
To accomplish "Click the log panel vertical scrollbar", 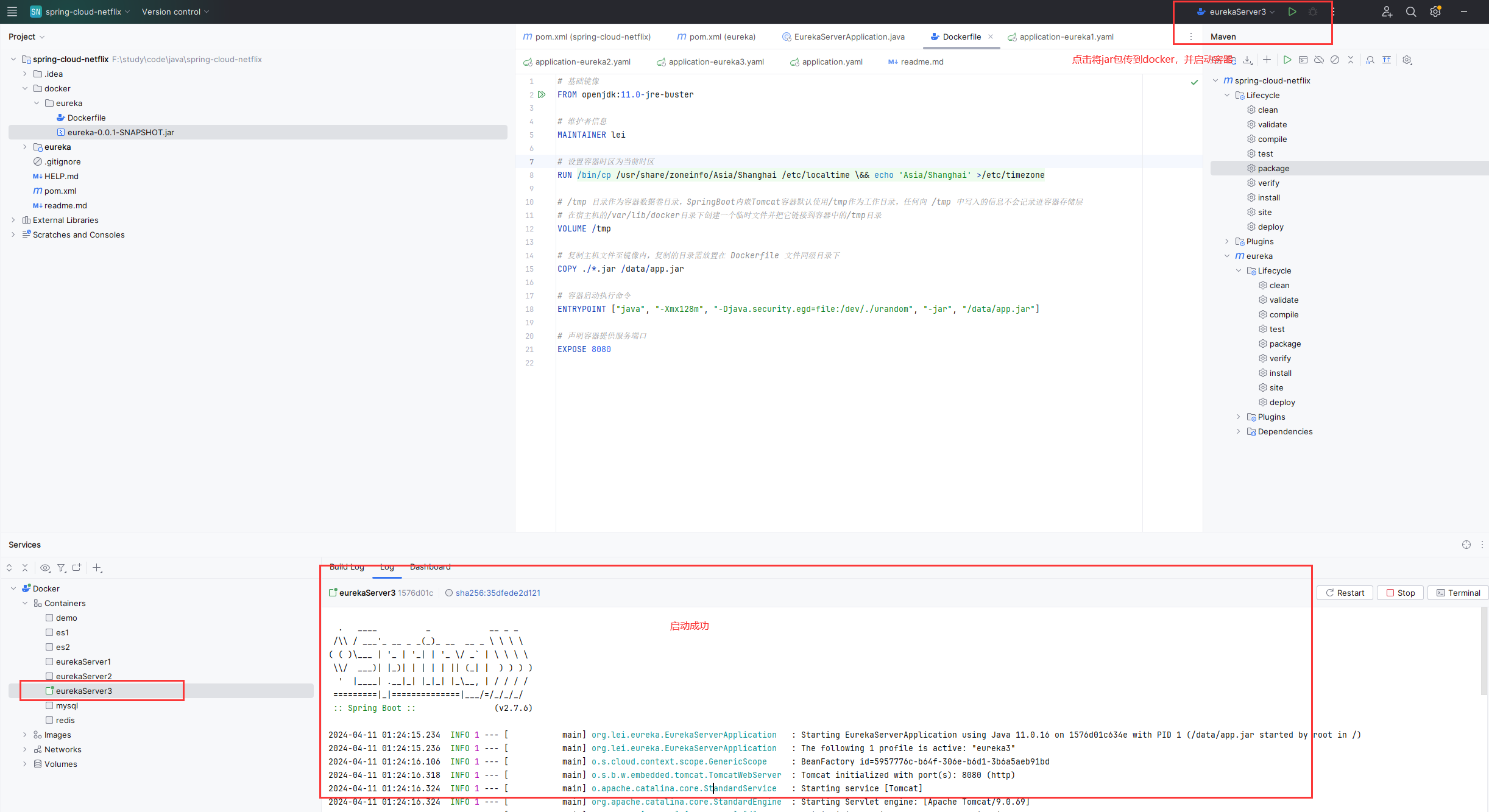I will (1484, 652).
